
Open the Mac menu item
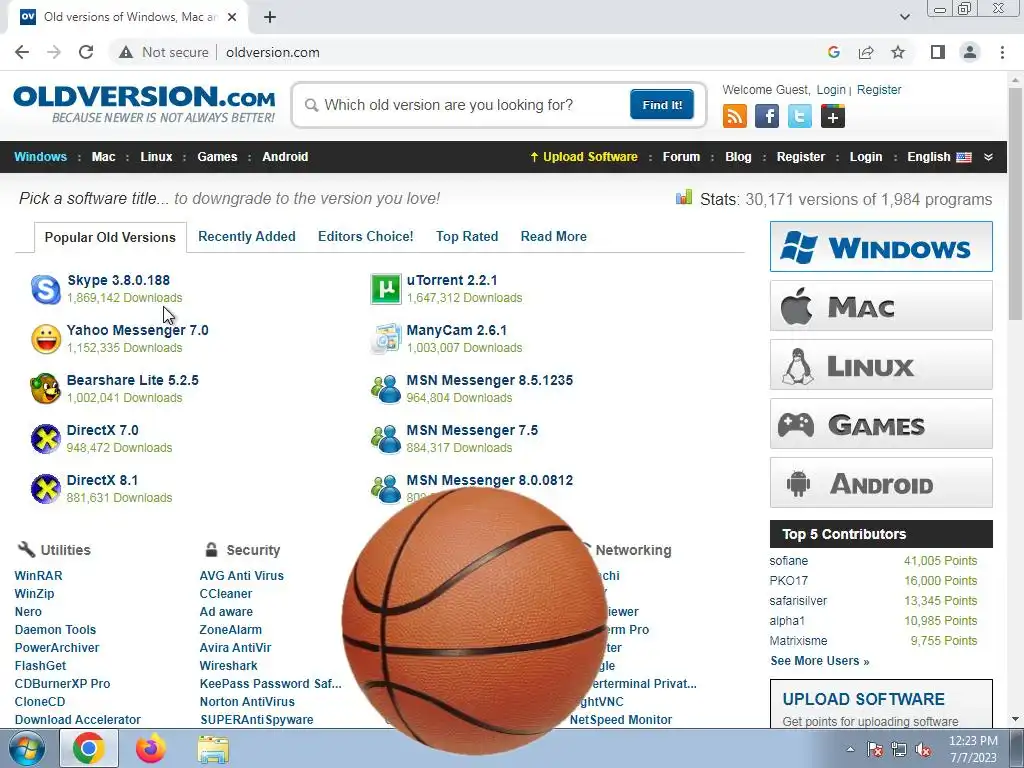click(103, 157)
